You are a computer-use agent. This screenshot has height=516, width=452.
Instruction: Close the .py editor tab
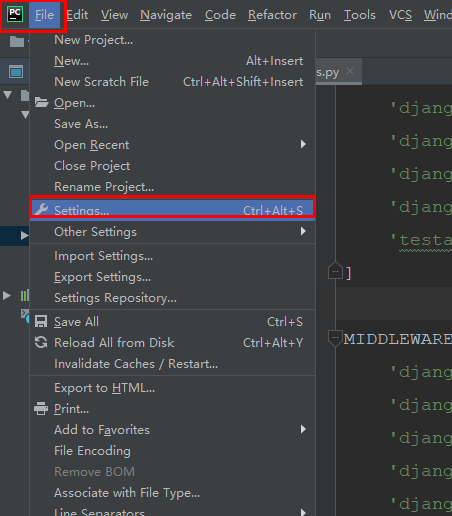(350, 71)
